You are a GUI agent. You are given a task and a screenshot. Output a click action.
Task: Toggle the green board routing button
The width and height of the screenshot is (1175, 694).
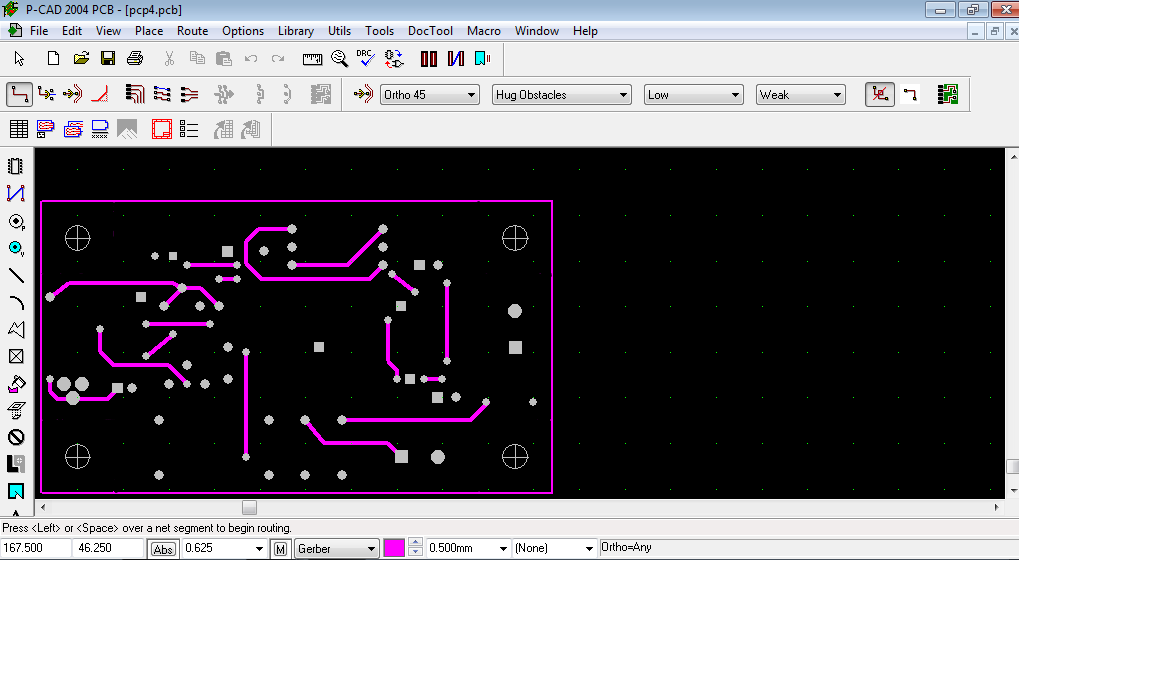947,94
